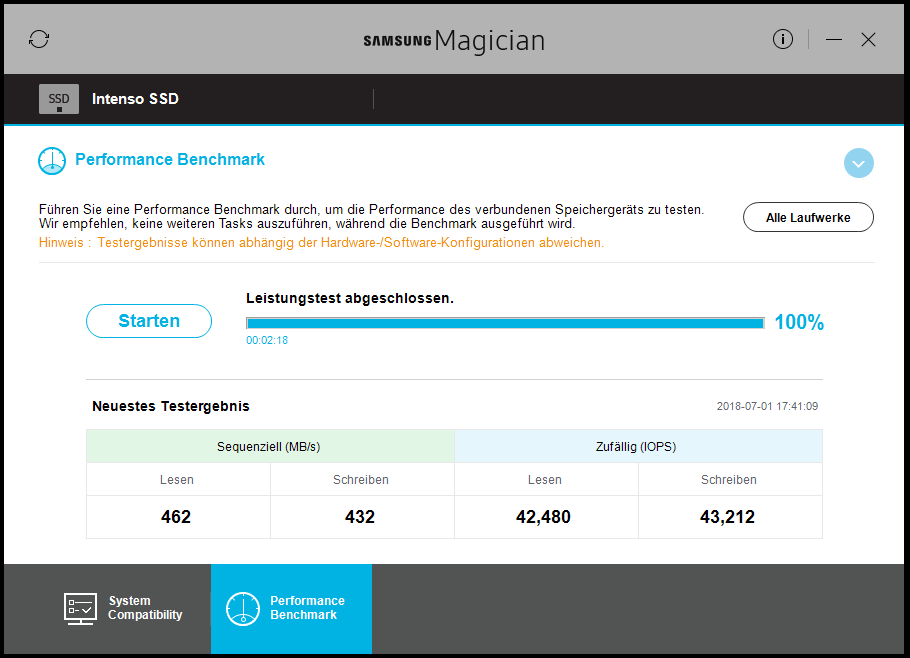
Task: Click the orange Hinweis note text
Action: (x=322, y=243)
